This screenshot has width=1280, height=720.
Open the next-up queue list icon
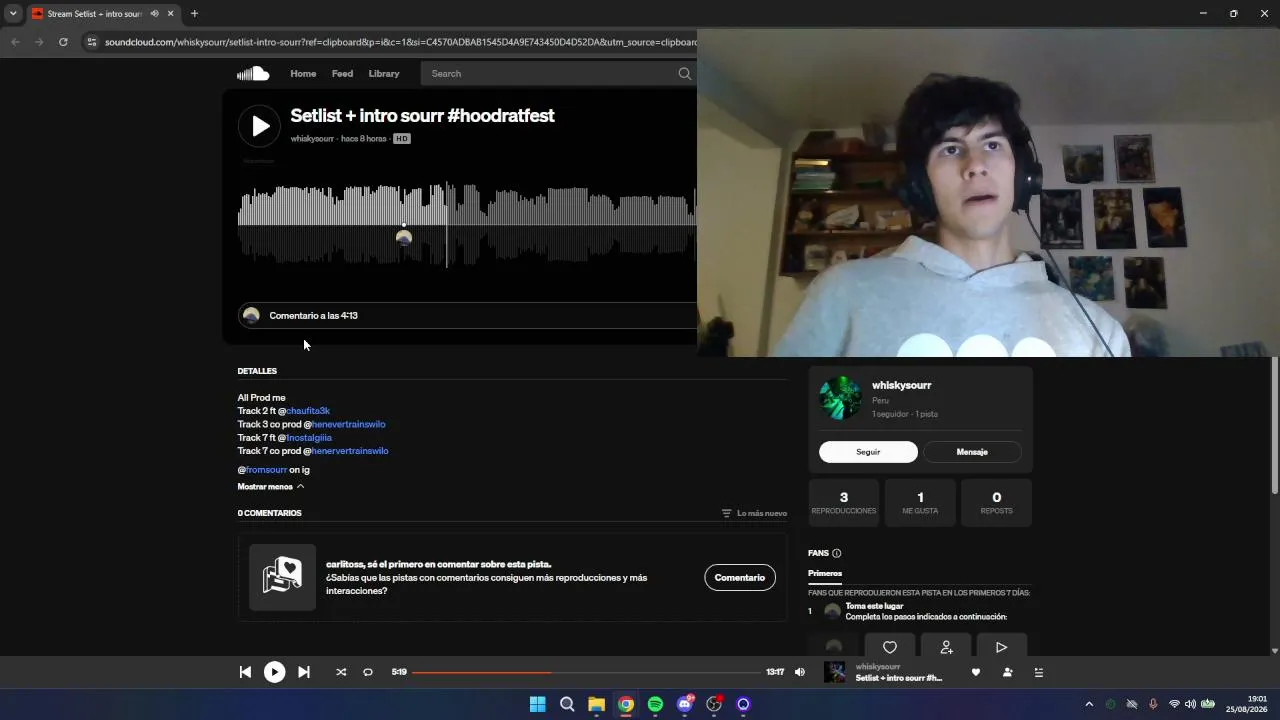coord(1039,672)
